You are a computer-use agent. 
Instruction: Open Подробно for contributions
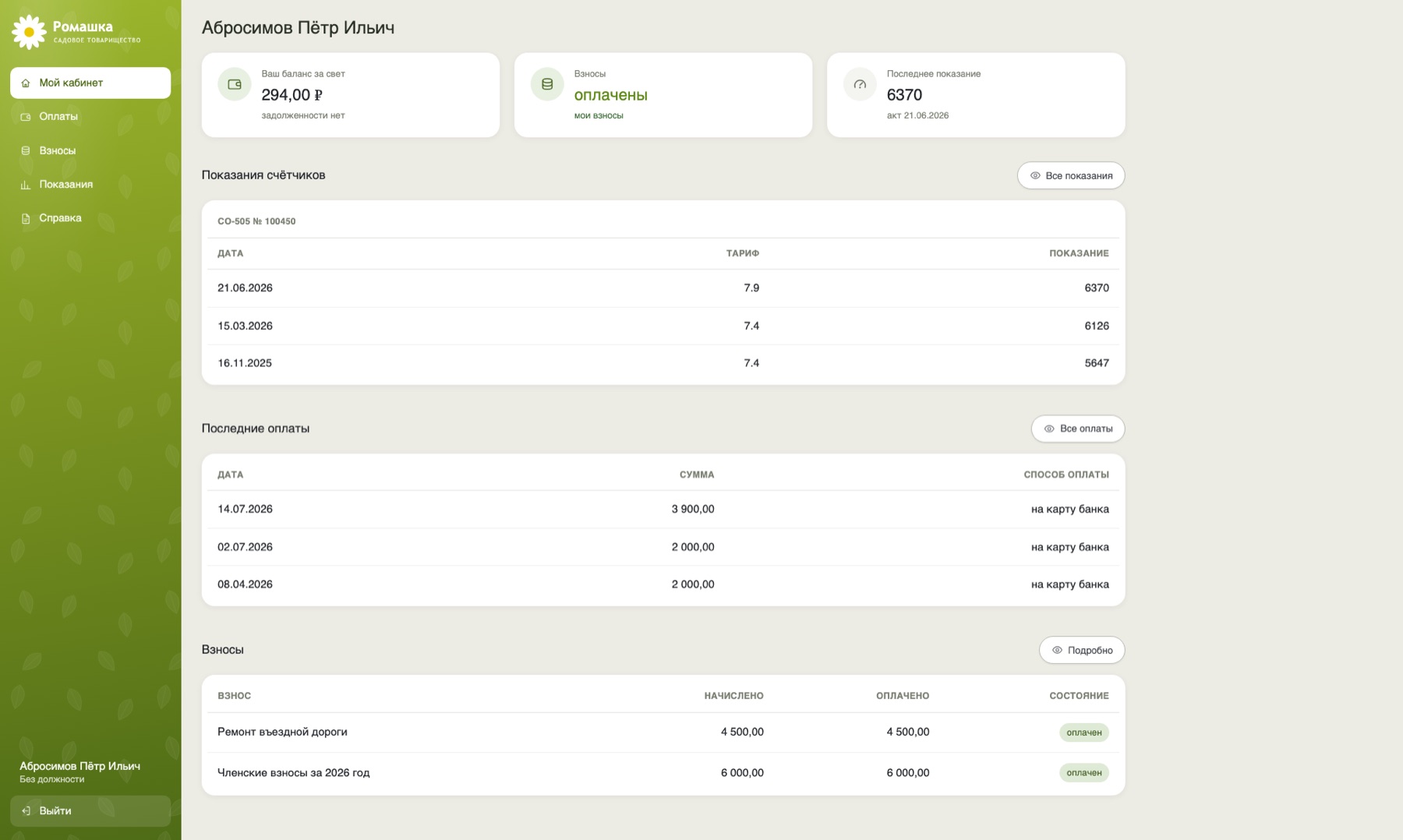(x=1082, y=651)
